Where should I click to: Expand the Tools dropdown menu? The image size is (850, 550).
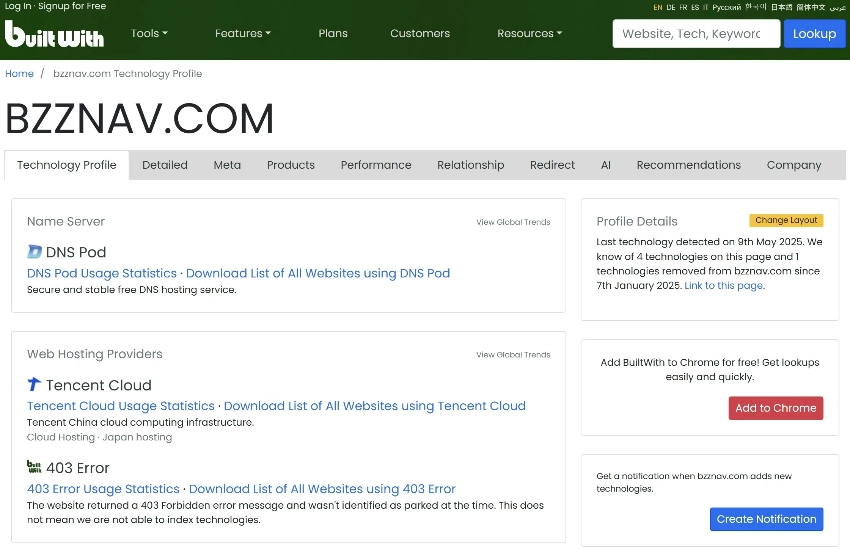[149, 33]
